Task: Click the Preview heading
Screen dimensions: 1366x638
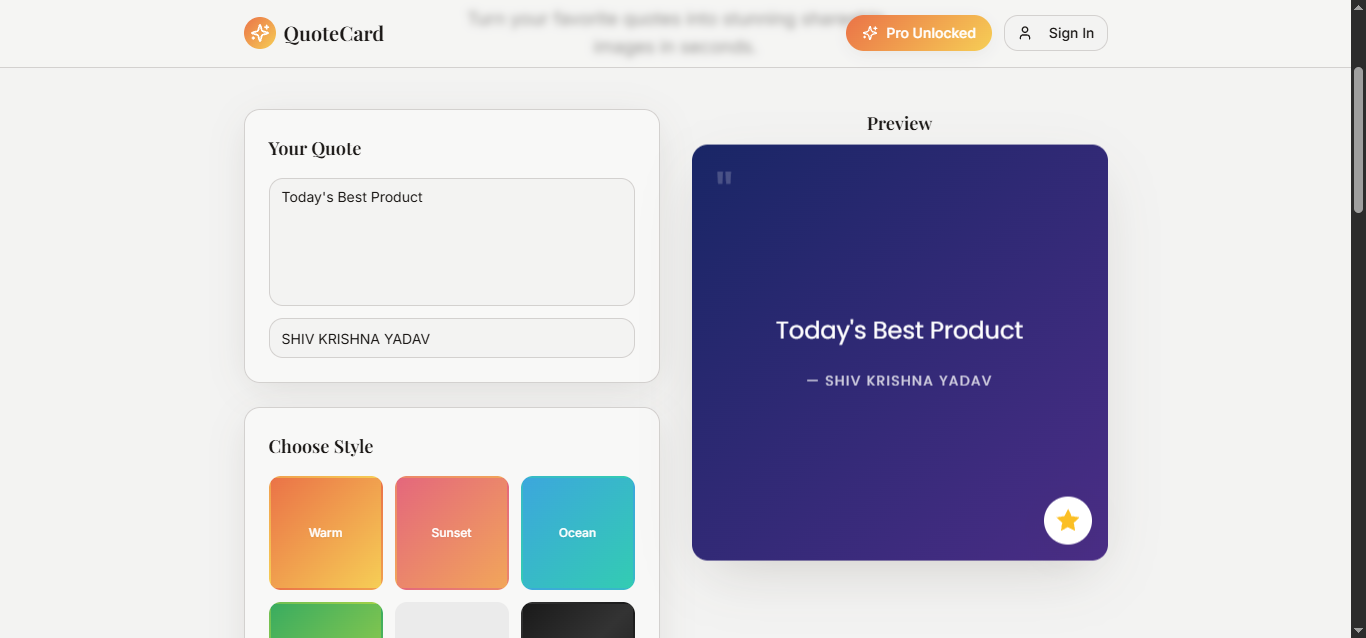Action: click(898, 123)
